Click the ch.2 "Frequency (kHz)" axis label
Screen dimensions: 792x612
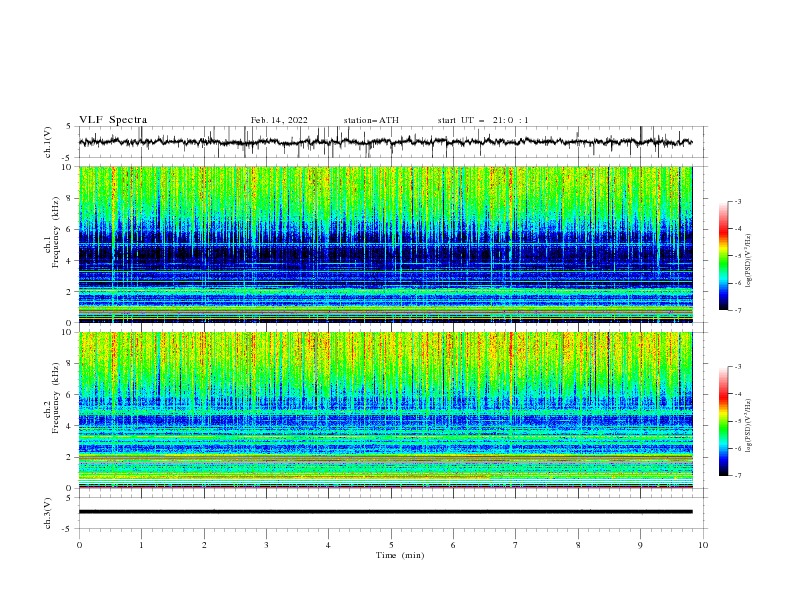pos(55,398)
